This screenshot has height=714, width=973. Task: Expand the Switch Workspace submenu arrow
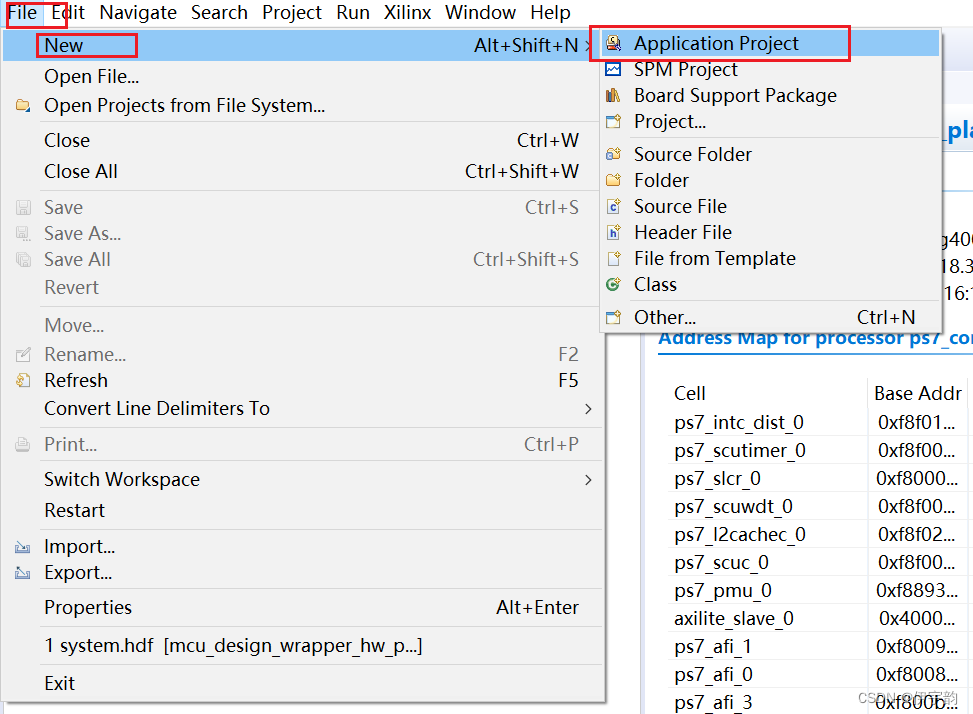click(588, 480)
